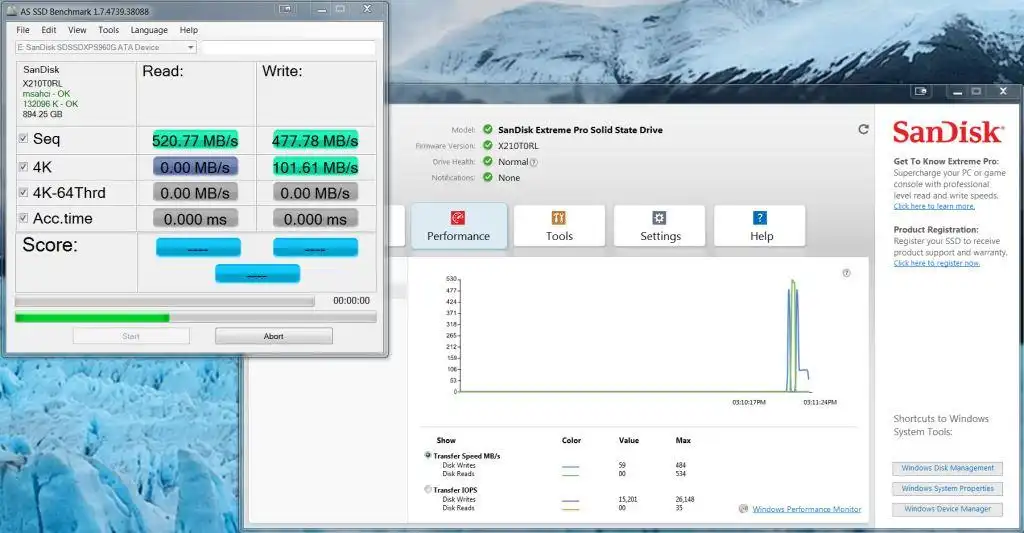Image resolution: width=1024 pixels, height=533 pixels.
Task: Click the Drive Health green check icon
Action: click(488, 161)
